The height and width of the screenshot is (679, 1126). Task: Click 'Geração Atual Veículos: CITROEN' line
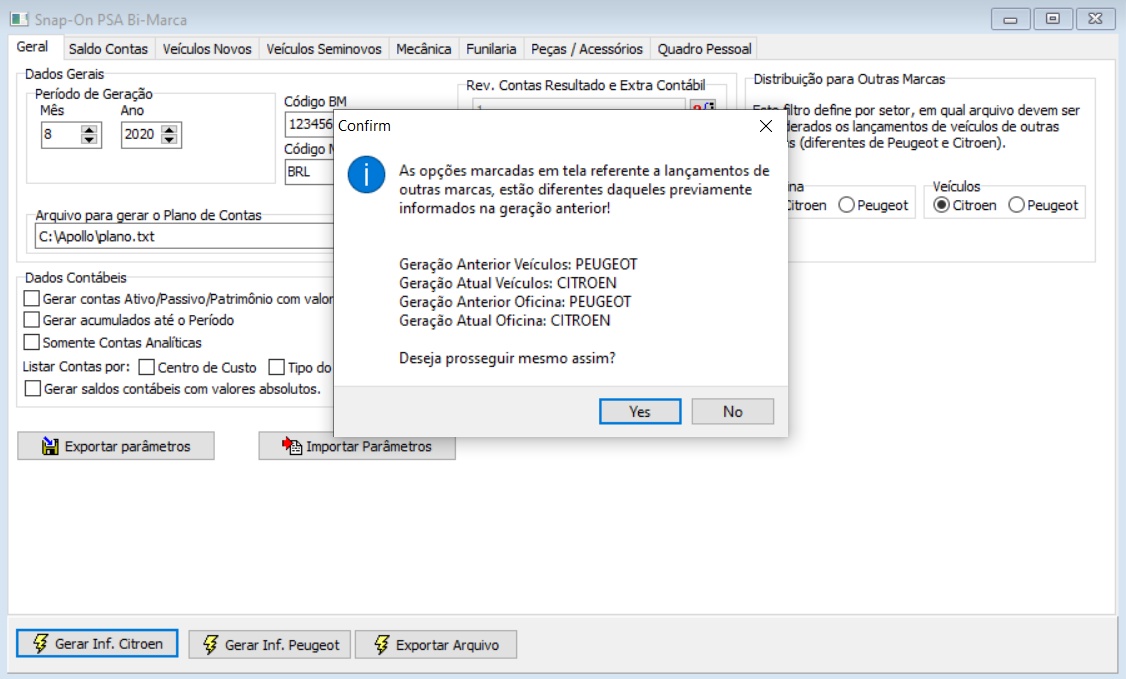click(x=508, y=283)
